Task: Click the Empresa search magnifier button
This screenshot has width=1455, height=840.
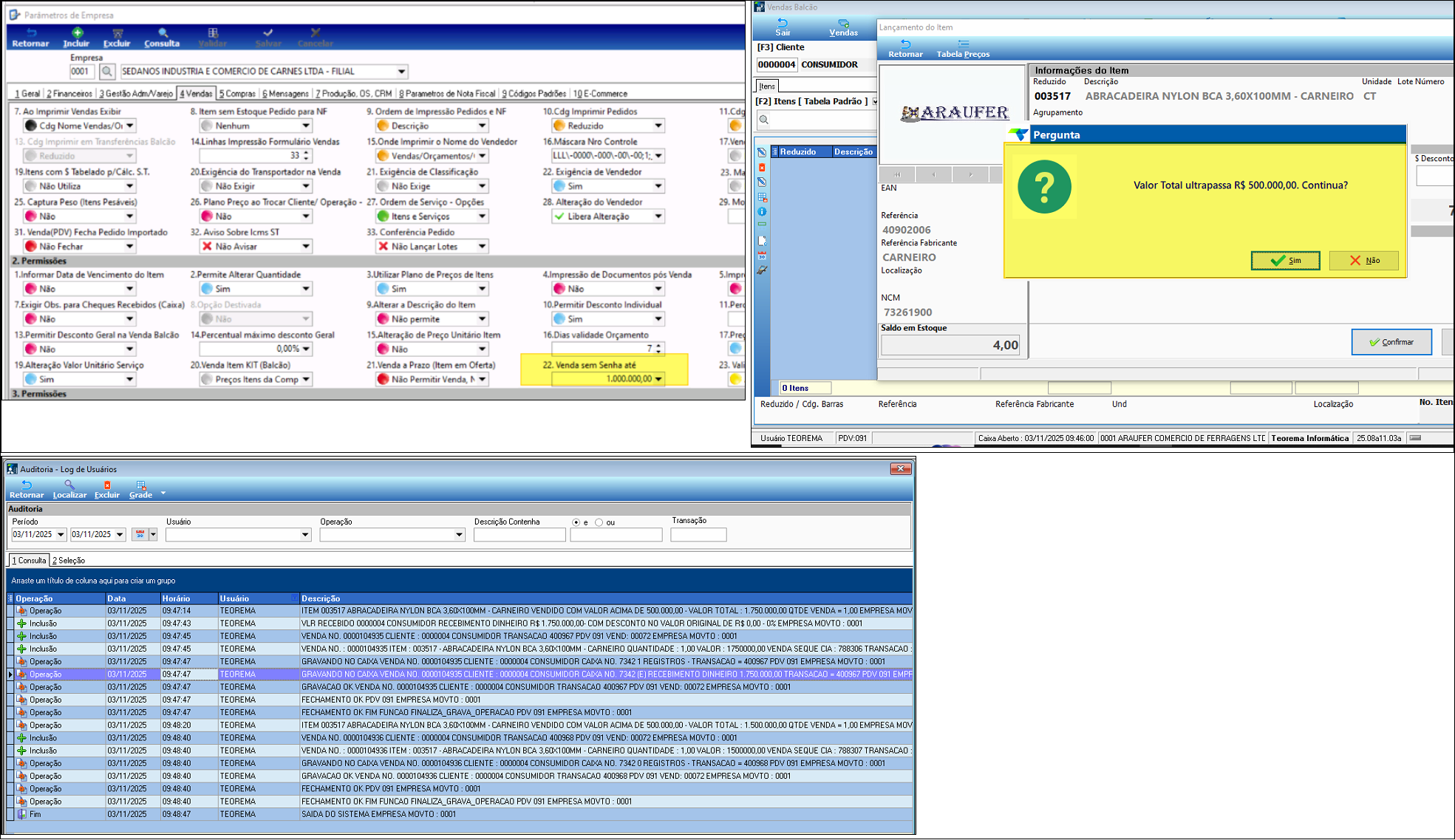Action: (107, 72)
